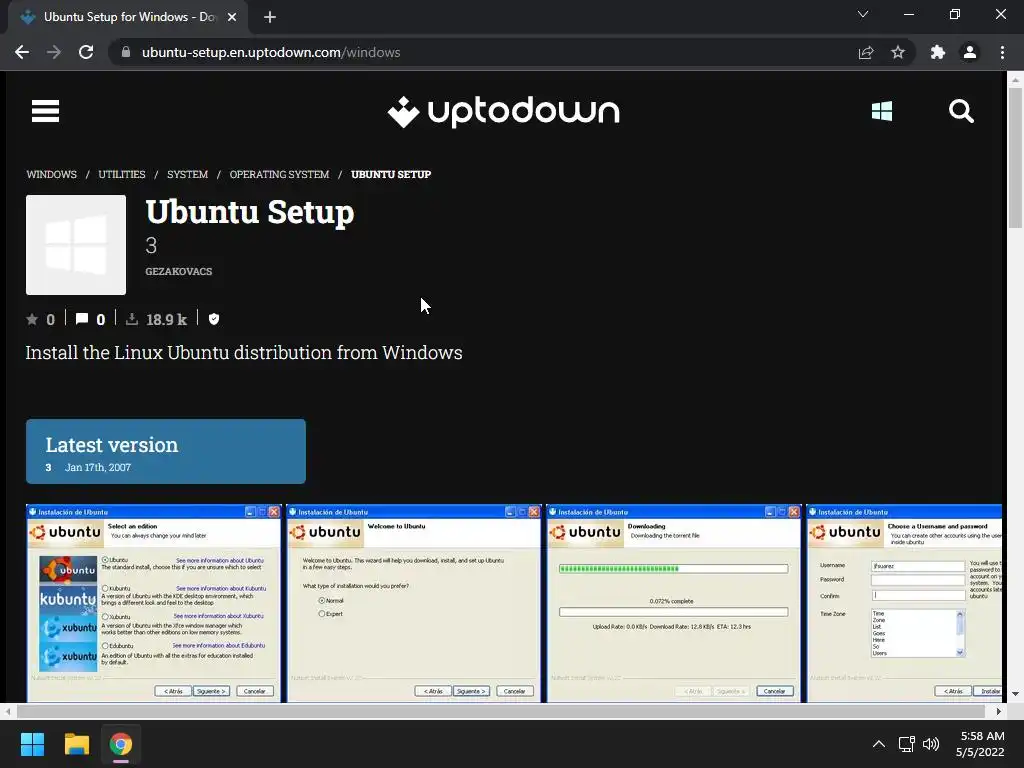Click Chrome icon in taskbar
Screen dimensions: 1024x768
point(121,744)
